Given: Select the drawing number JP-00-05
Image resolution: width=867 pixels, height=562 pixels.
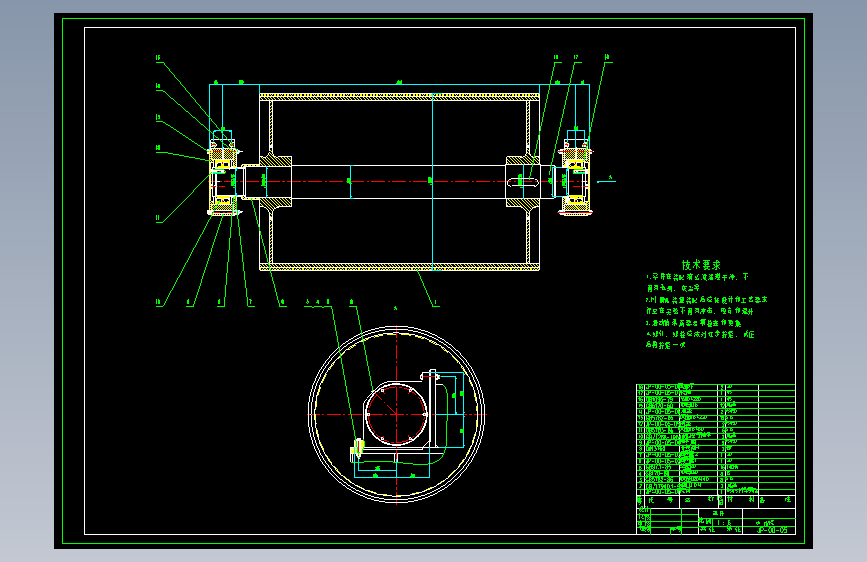Looking at the screenshot, I should 772,530.
